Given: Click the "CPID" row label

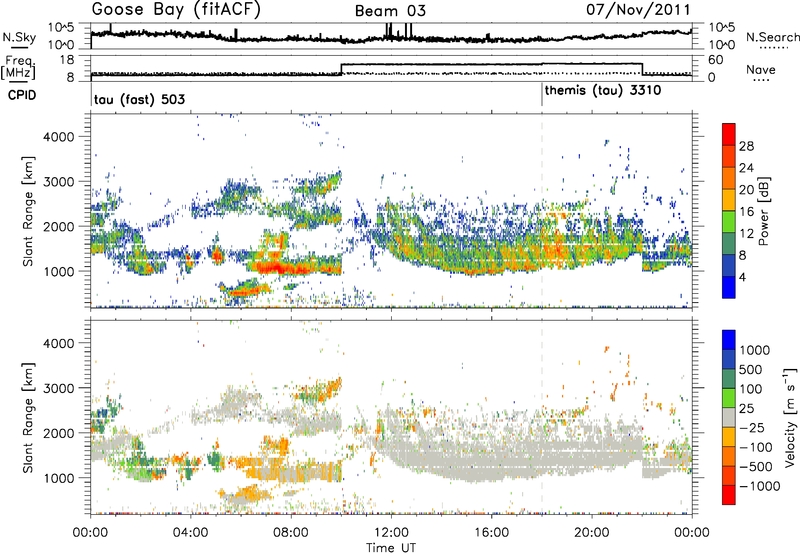Looking at the screenshot, I should [x=22, y=95].
